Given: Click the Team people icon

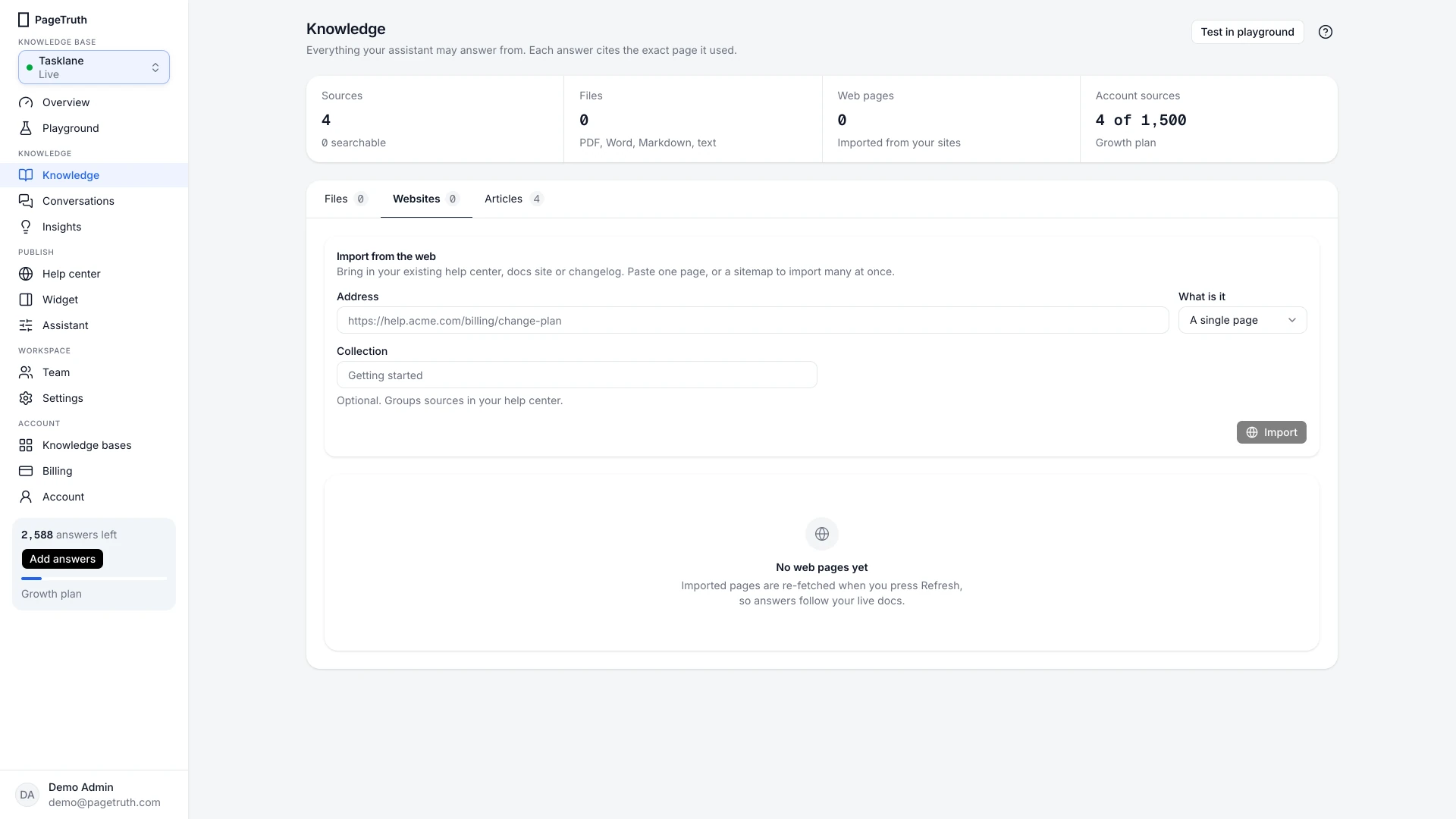Looking at the screenshot, I should point(26,372).
